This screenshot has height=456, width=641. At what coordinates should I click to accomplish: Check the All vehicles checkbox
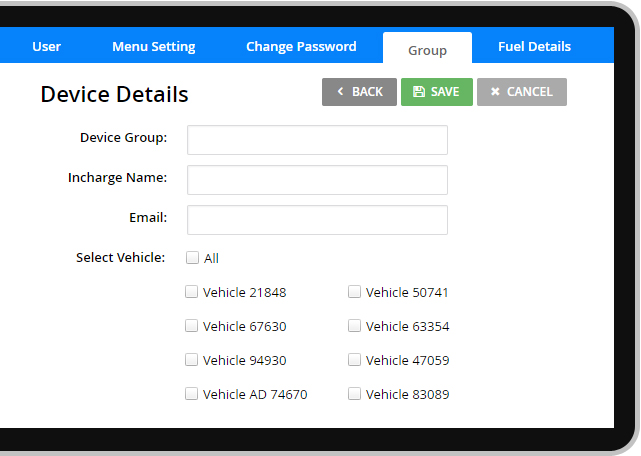[x=192, y=258]
